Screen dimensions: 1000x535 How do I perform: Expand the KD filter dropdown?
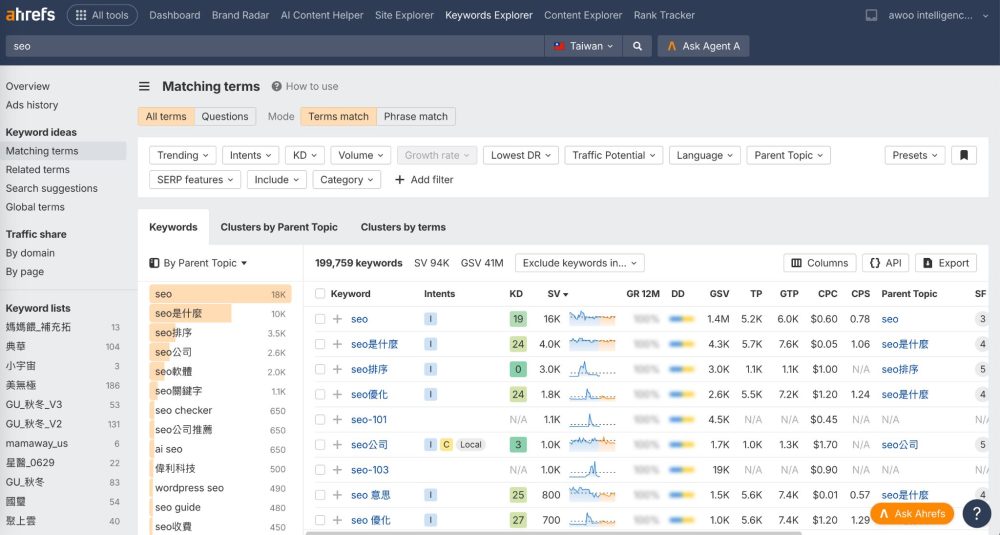click(x=305, y=155)
